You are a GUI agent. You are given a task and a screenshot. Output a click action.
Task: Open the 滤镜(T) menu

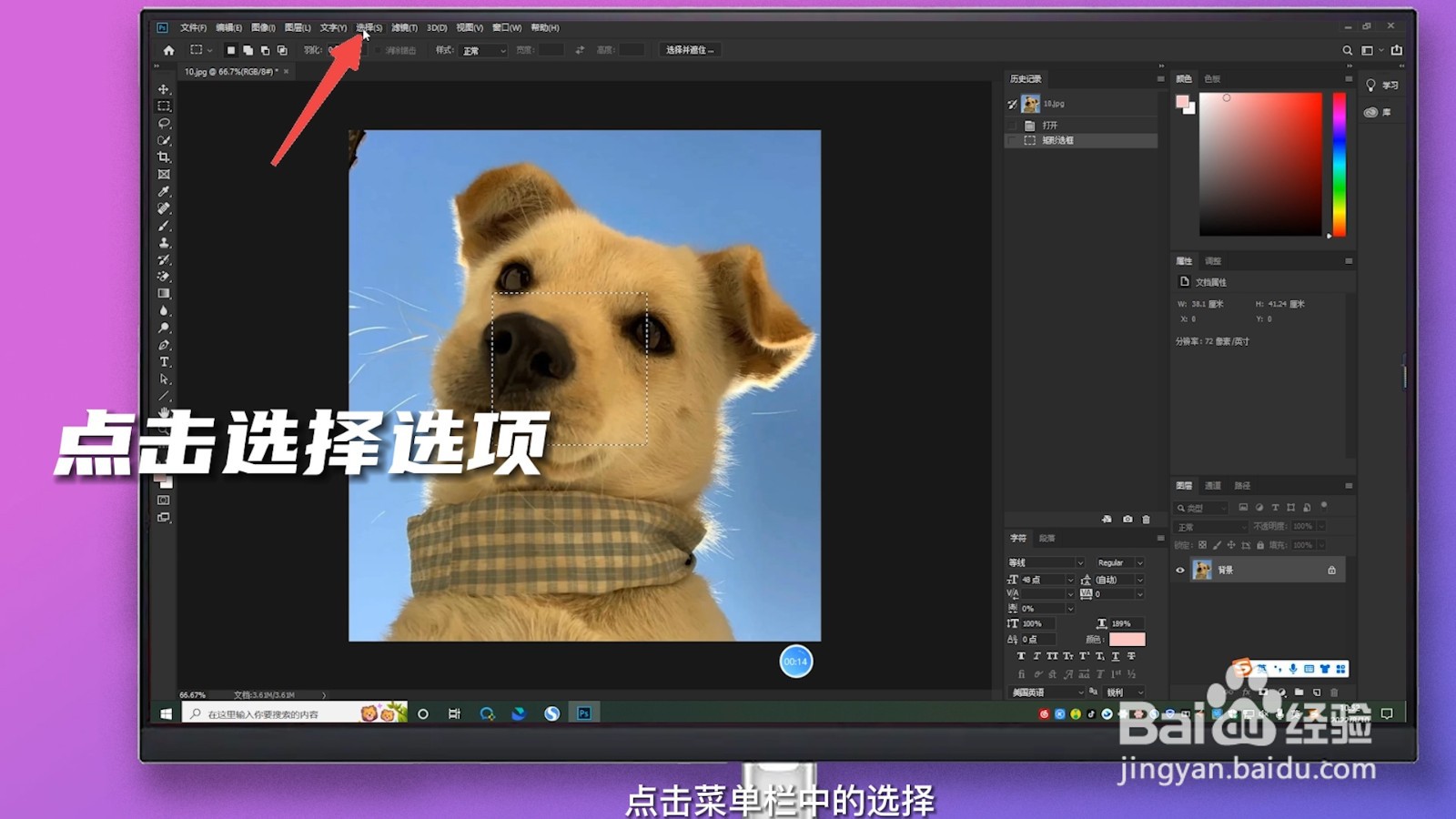click(x=404, y=27)
